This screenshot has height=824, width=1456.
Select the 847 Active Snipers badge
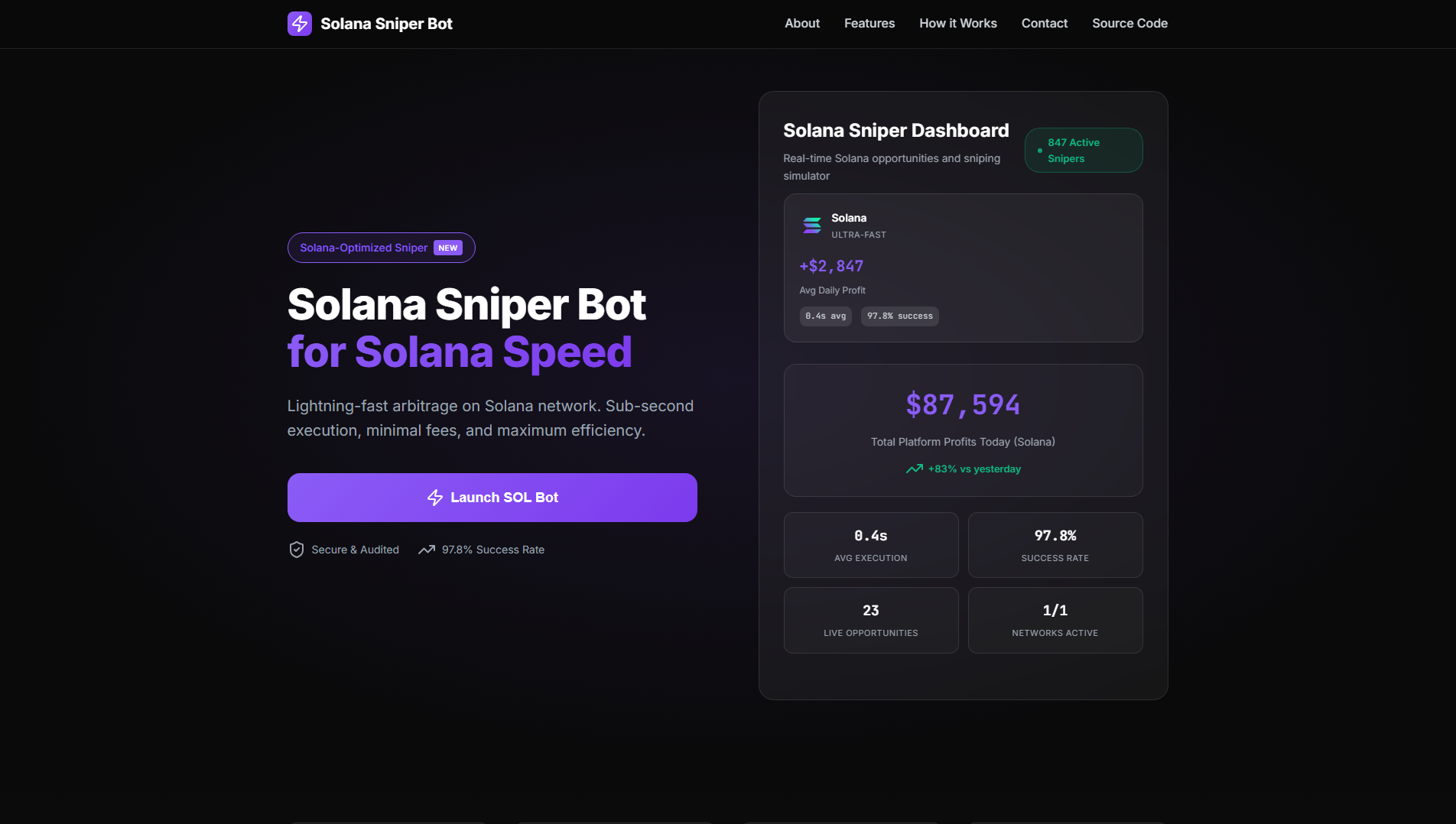pos(1084,151)
